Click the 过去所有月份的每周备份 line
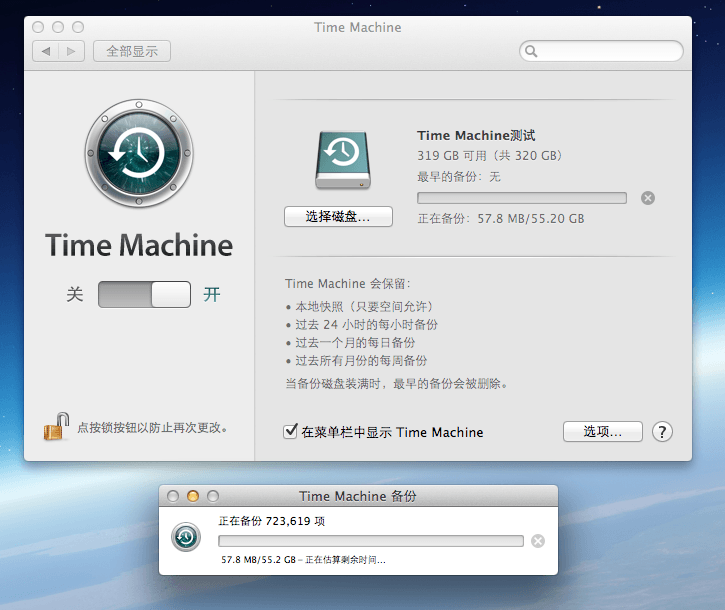The width and height of the screenshot is (725, 610). [361, 361]
